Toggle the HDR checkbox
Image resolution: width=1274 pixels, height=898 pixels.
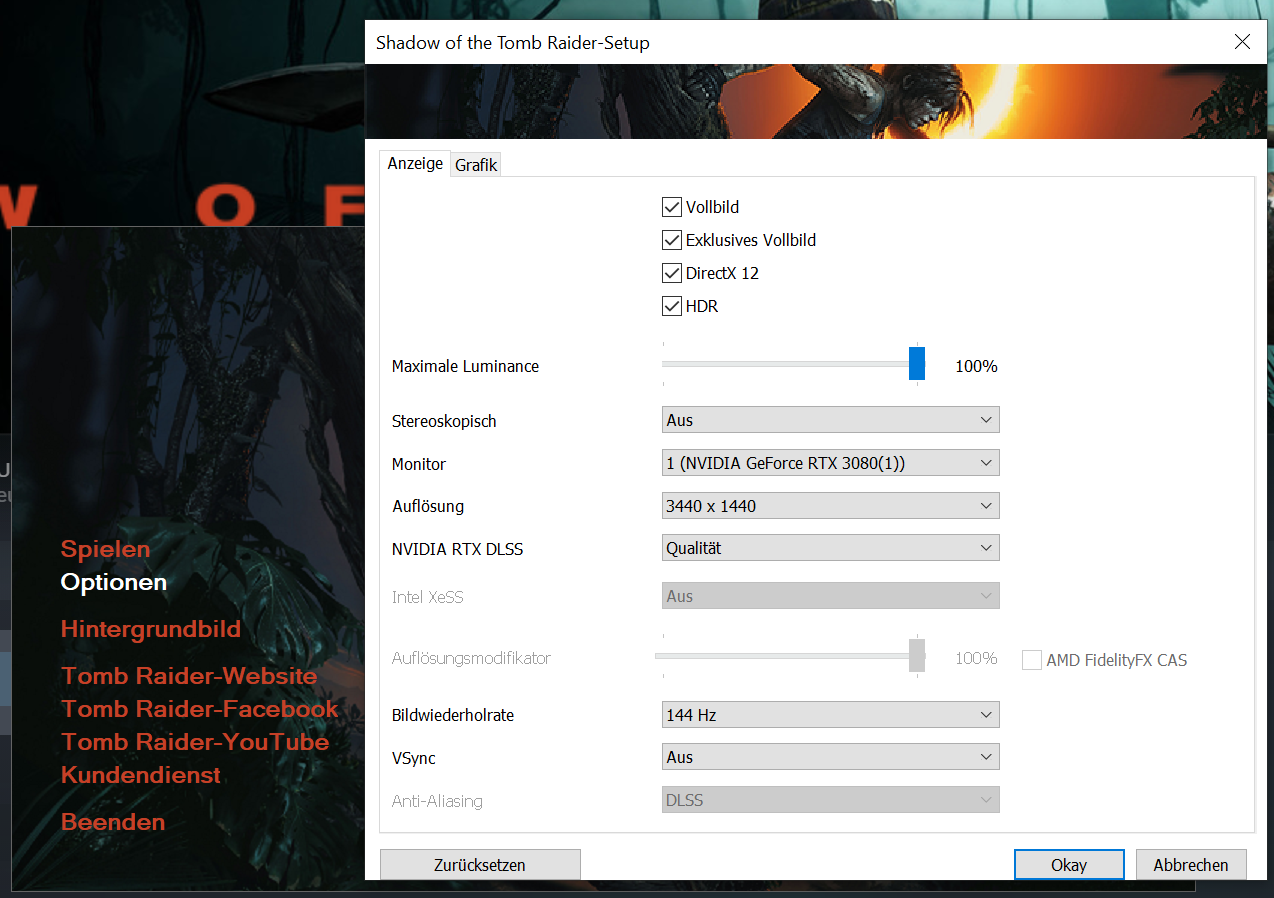coord(672,306)
